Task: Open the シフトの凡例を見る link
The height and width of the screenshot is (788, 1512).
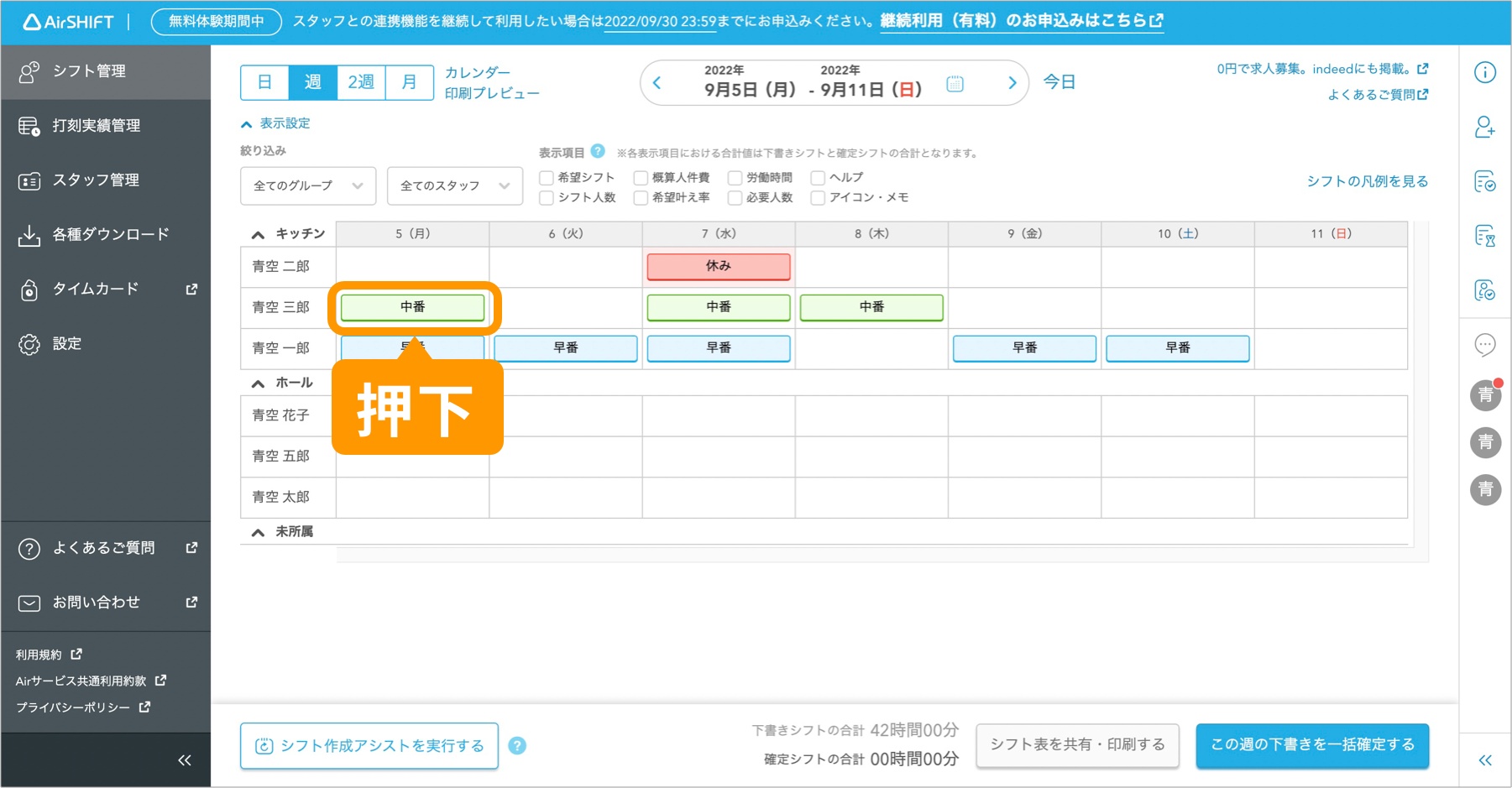Action: point(1367,181)
